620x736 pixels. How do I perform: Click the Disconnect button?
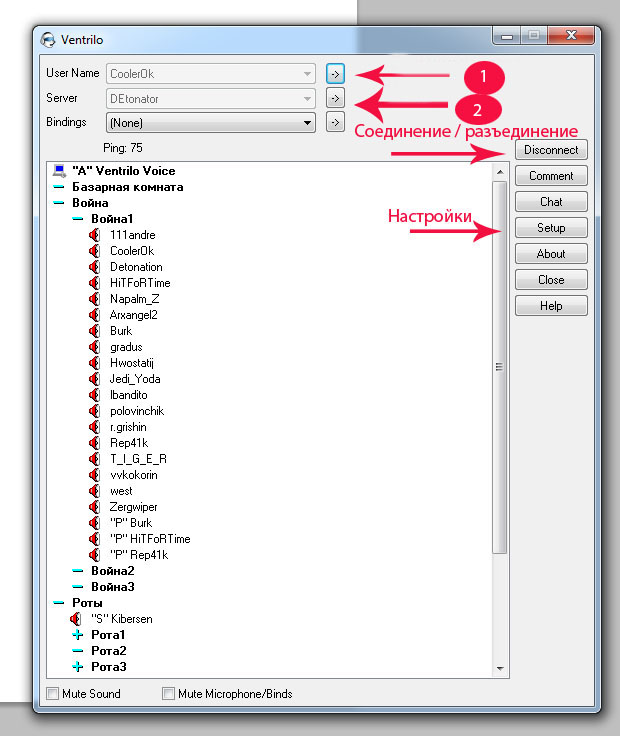click(x=551, y=150)
